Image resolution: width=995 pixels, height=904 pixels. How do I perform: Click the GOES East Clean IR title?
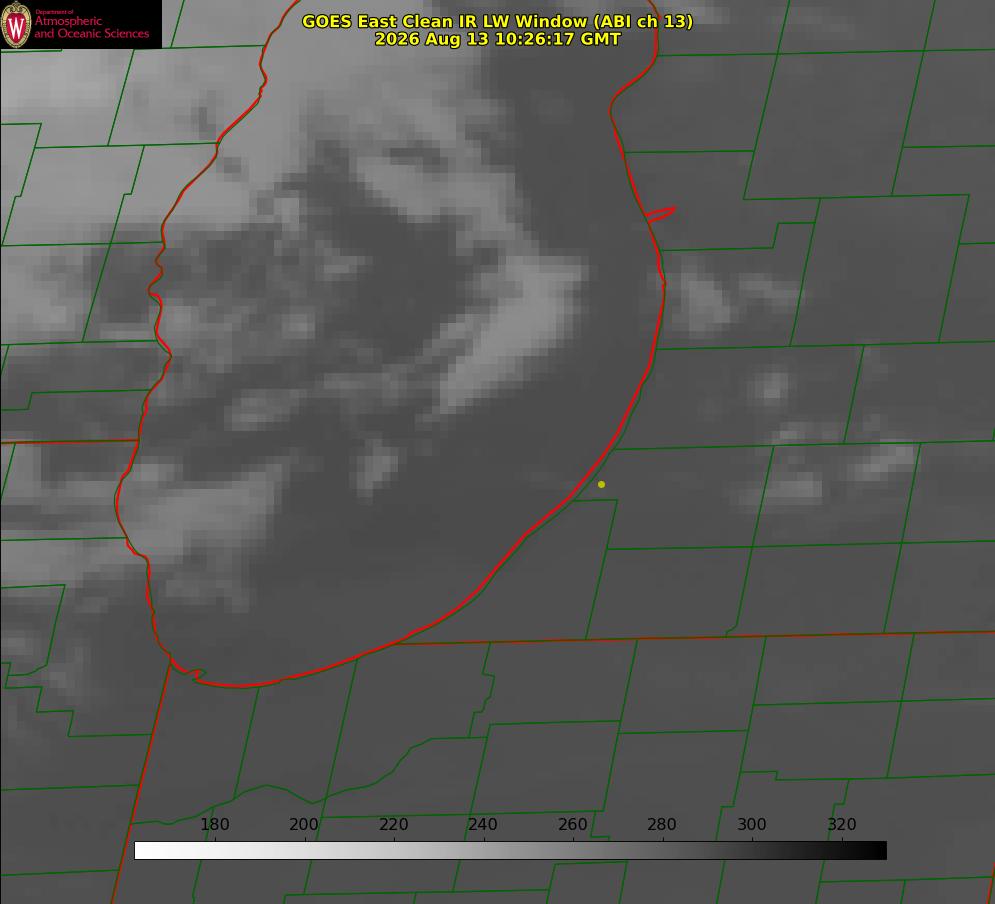497,21
